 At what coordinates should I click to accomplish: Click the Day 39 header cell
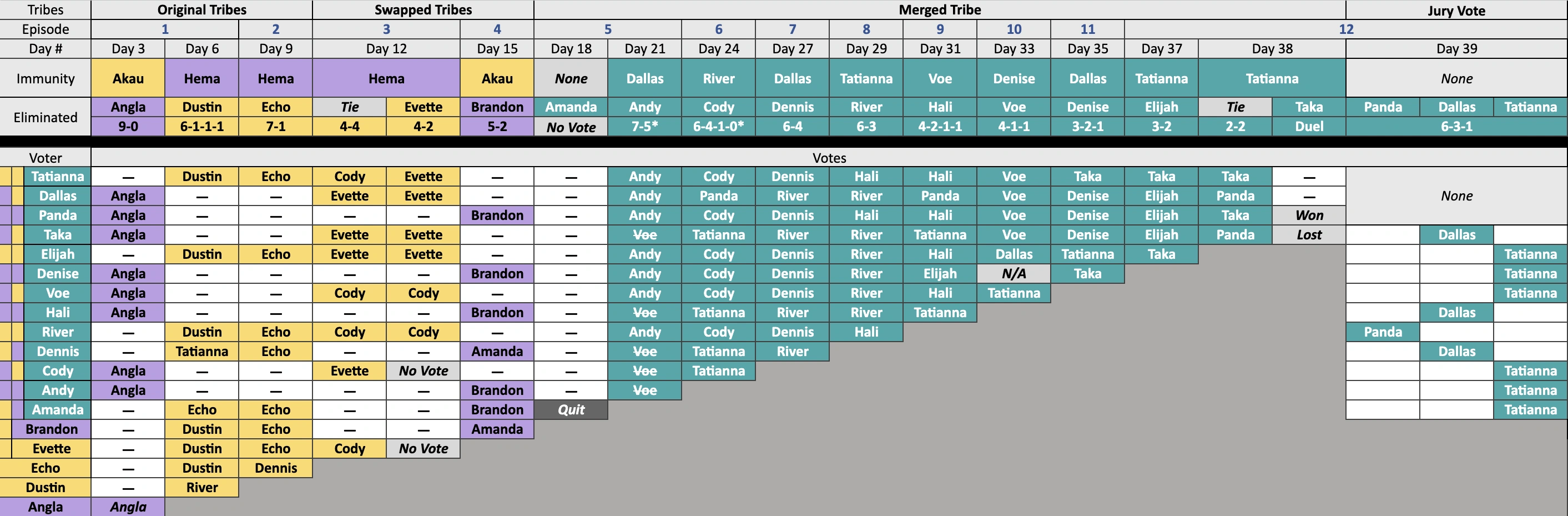point(1456,49)
